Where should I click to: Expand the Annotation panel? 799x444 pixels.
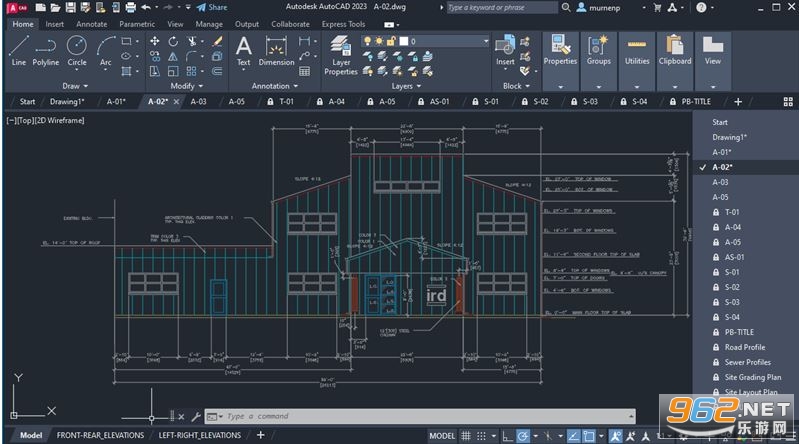point(275,86)
